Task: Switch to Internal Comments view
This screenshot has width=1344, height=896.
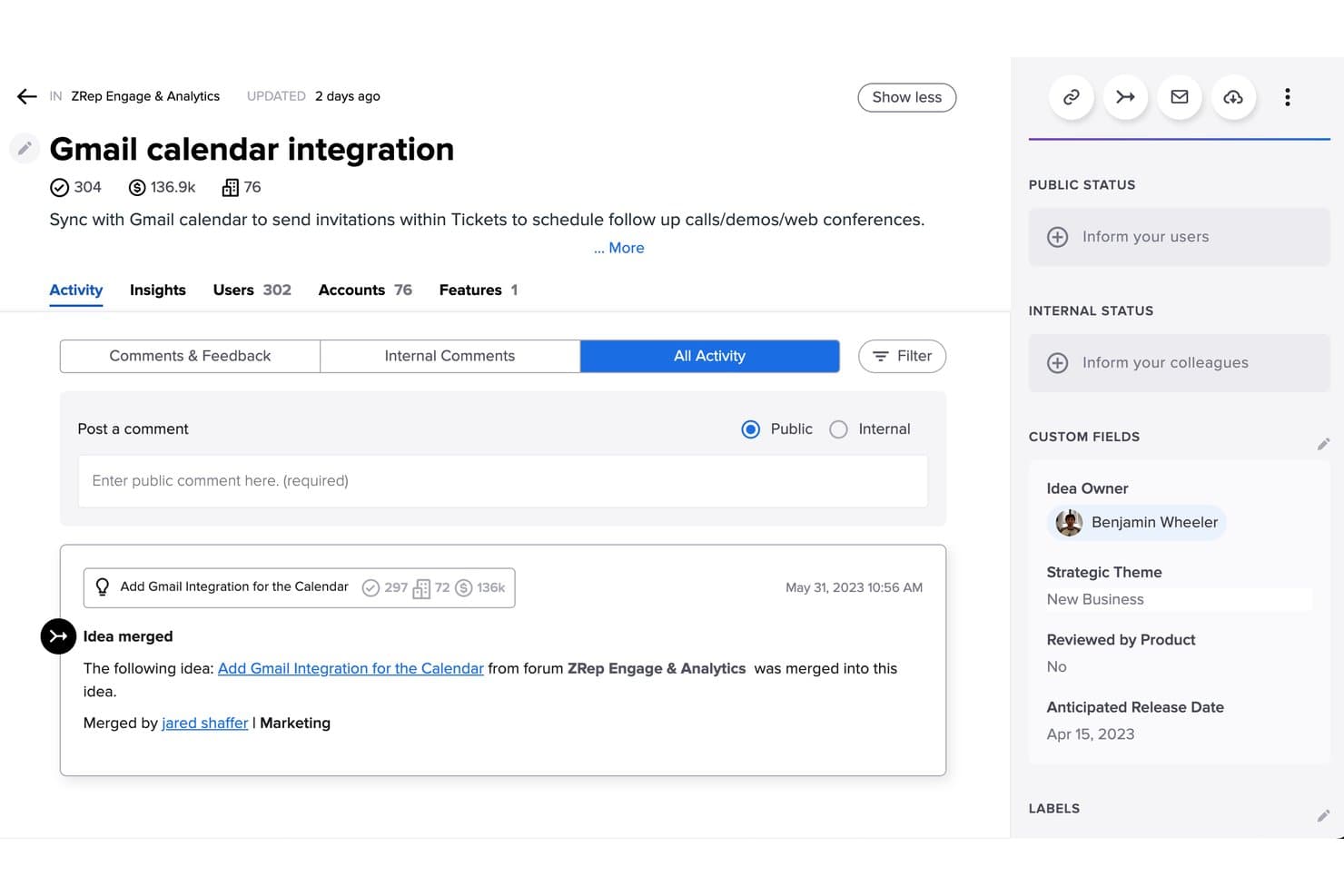Action: [450, 356]
